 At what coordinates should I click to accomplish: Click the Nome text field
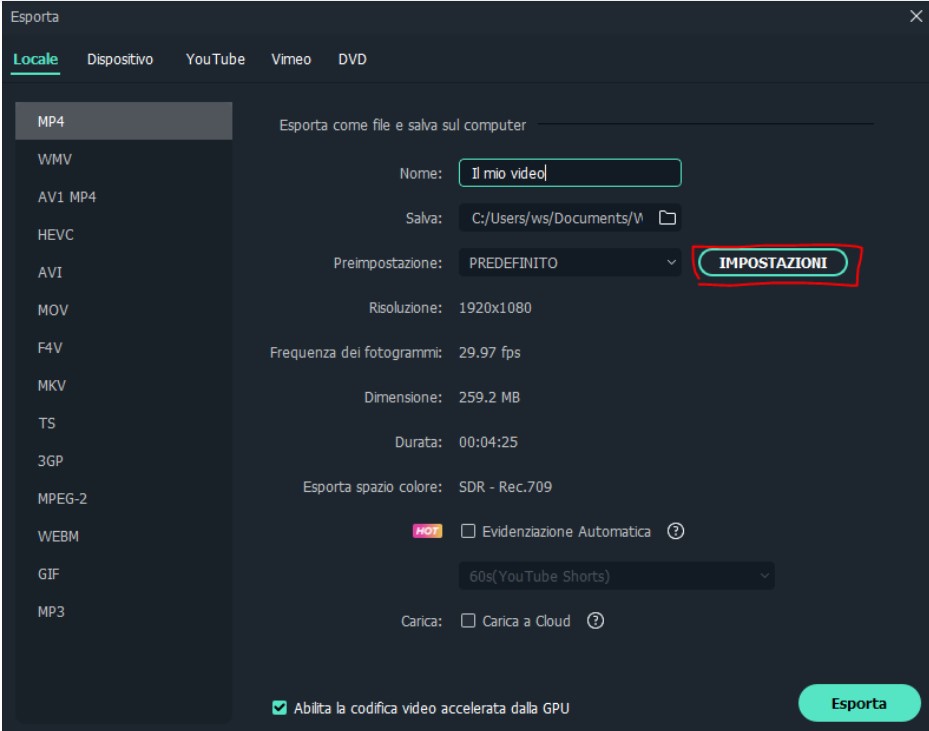569,173
